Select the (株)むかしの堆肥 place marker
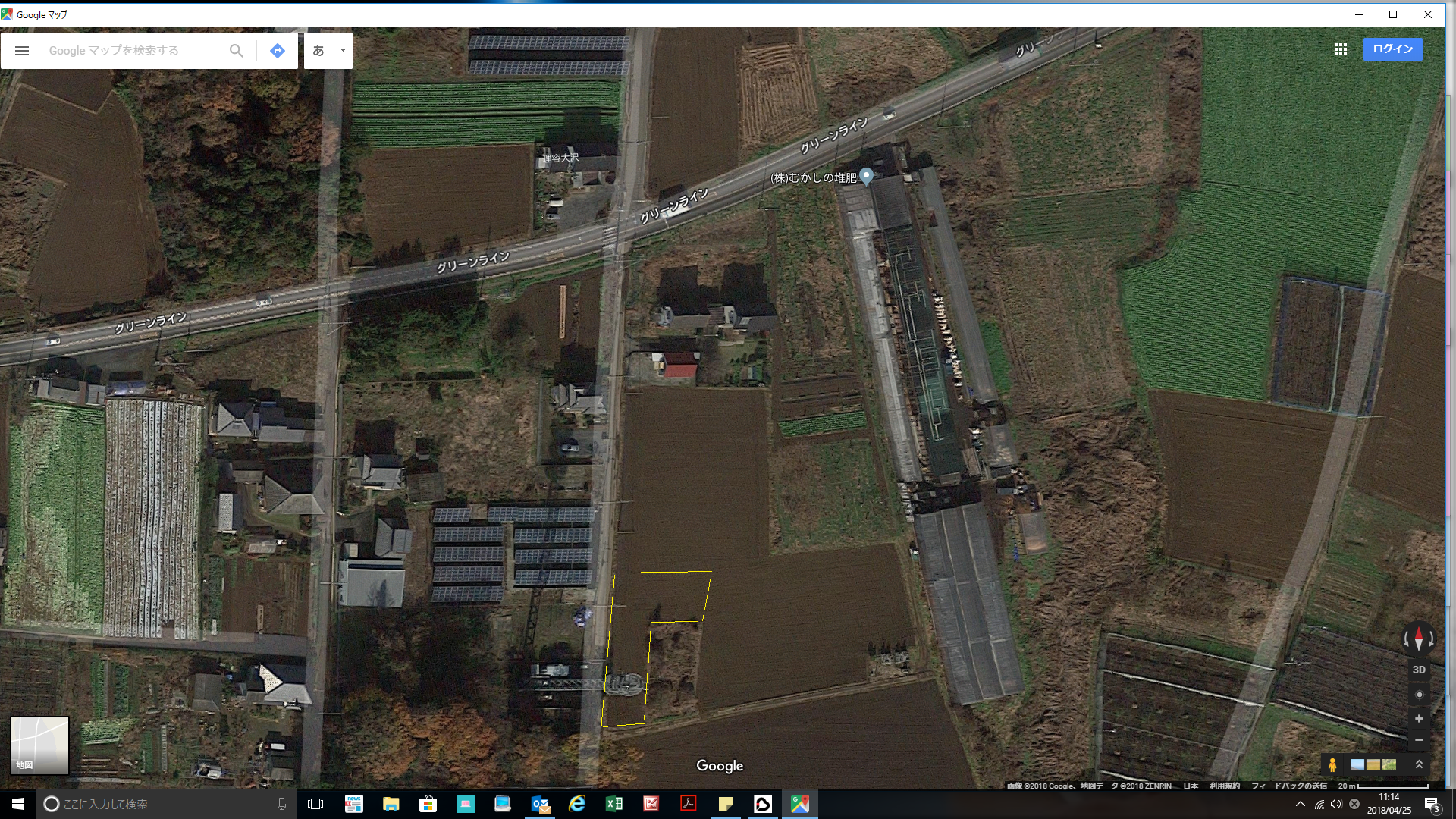1456x819 pixels. 866,175
